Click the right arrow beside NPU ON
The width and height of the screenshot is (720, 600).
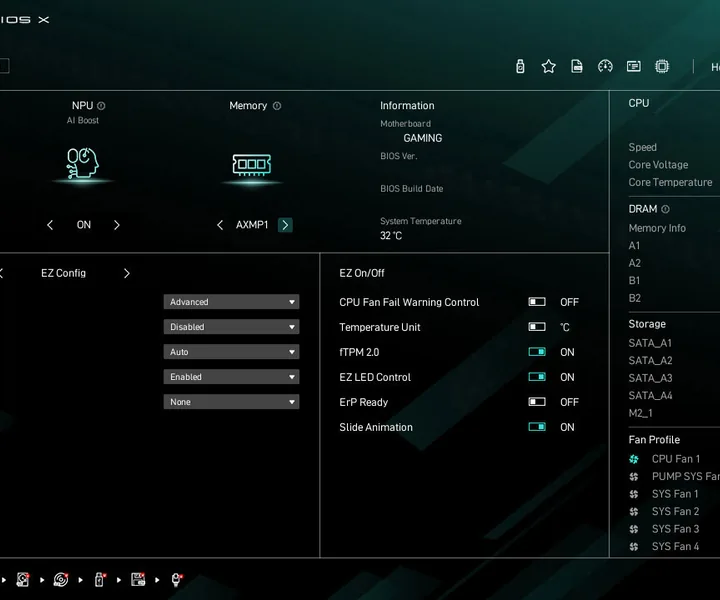(x=117, y=225)
